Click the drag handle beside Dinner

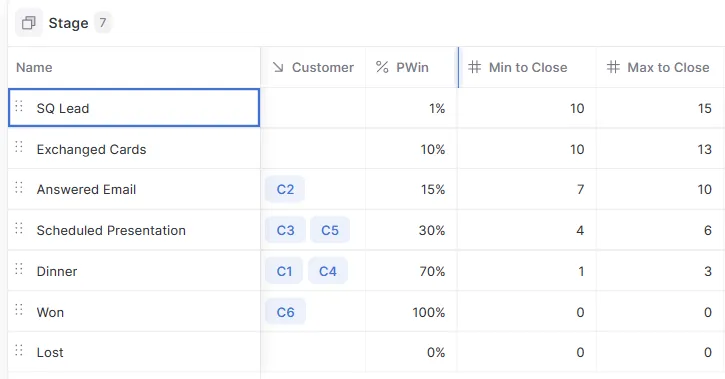19,269
